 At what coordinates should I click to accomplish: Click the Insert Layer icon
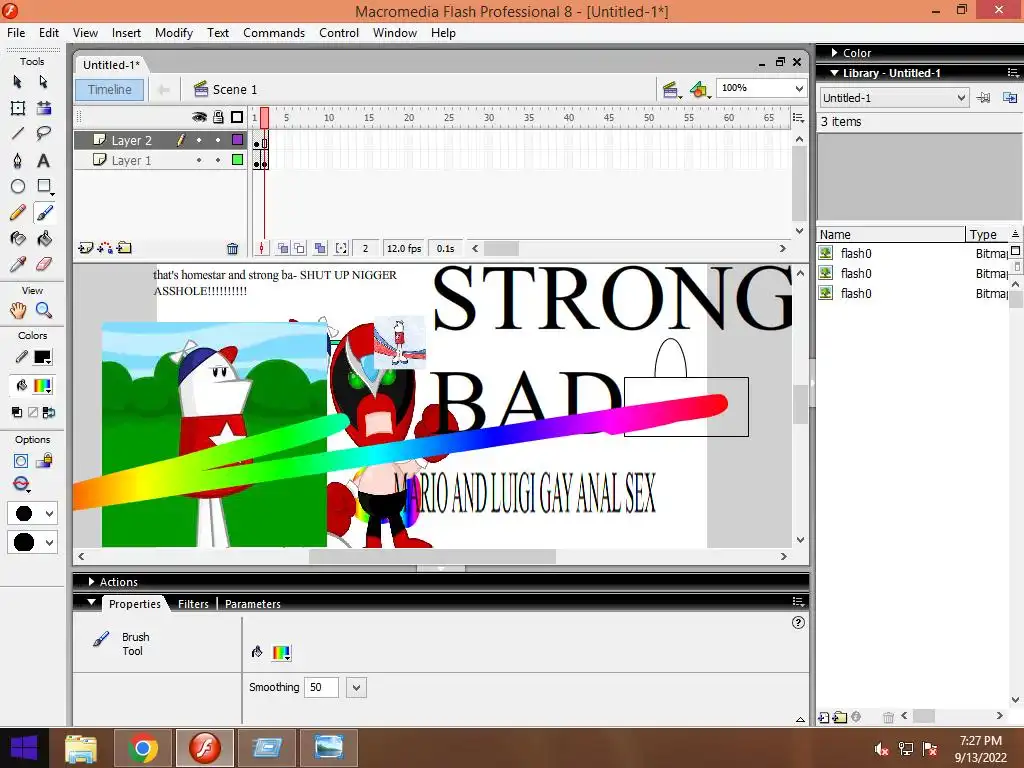(x=86, y=248)
